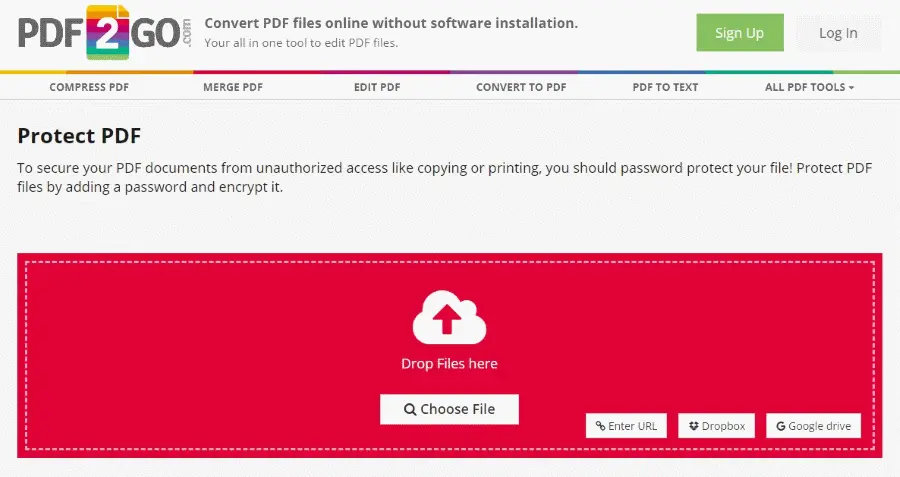
Task: Open the Compress PDF menu item
Action: (89, 87)
